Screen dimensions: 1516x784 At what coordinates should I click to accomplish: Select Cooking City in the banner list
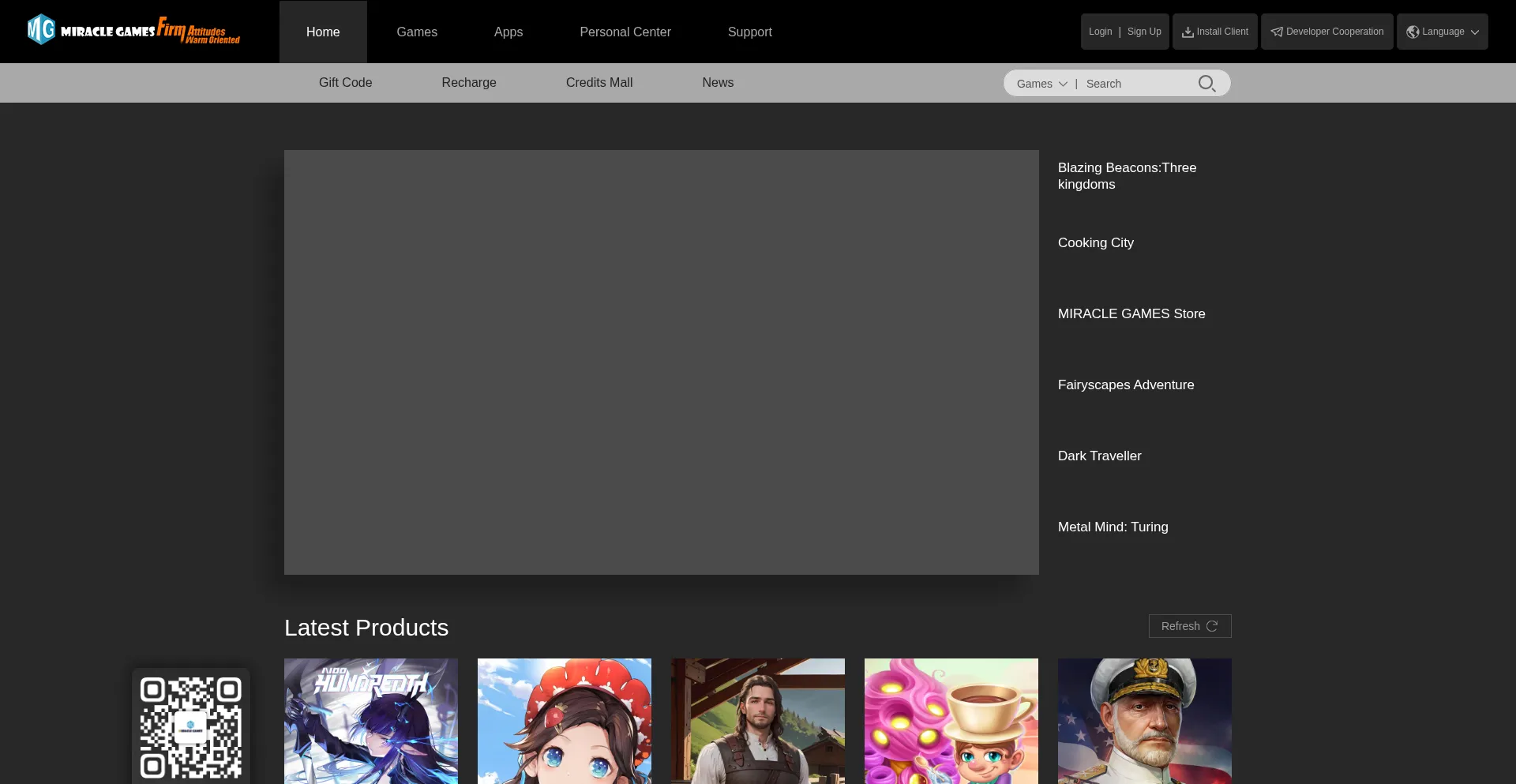(x=1095, y=242)
